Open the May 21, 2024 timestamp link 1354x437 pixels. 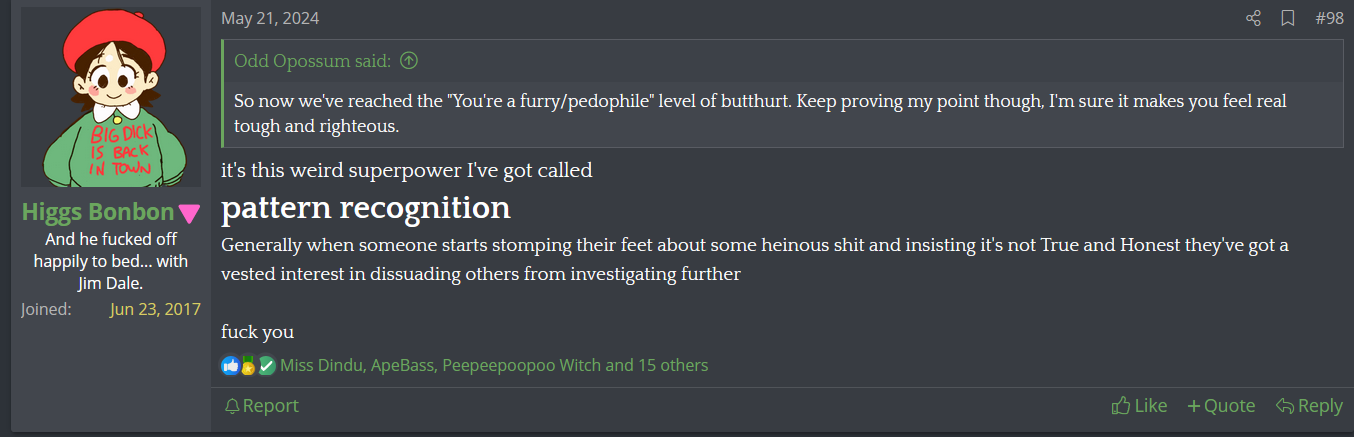[x=270, y=18]
